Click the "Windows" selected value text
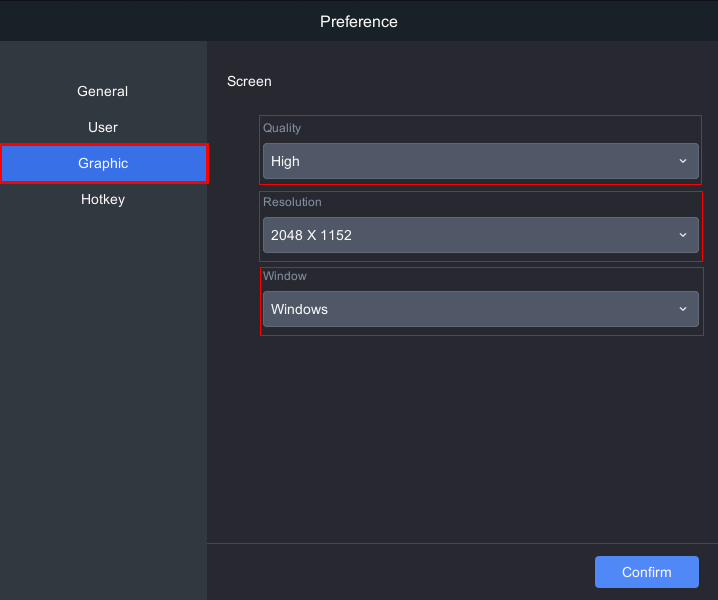The height and width of the screenshot is (600, 718). (299, 309)
